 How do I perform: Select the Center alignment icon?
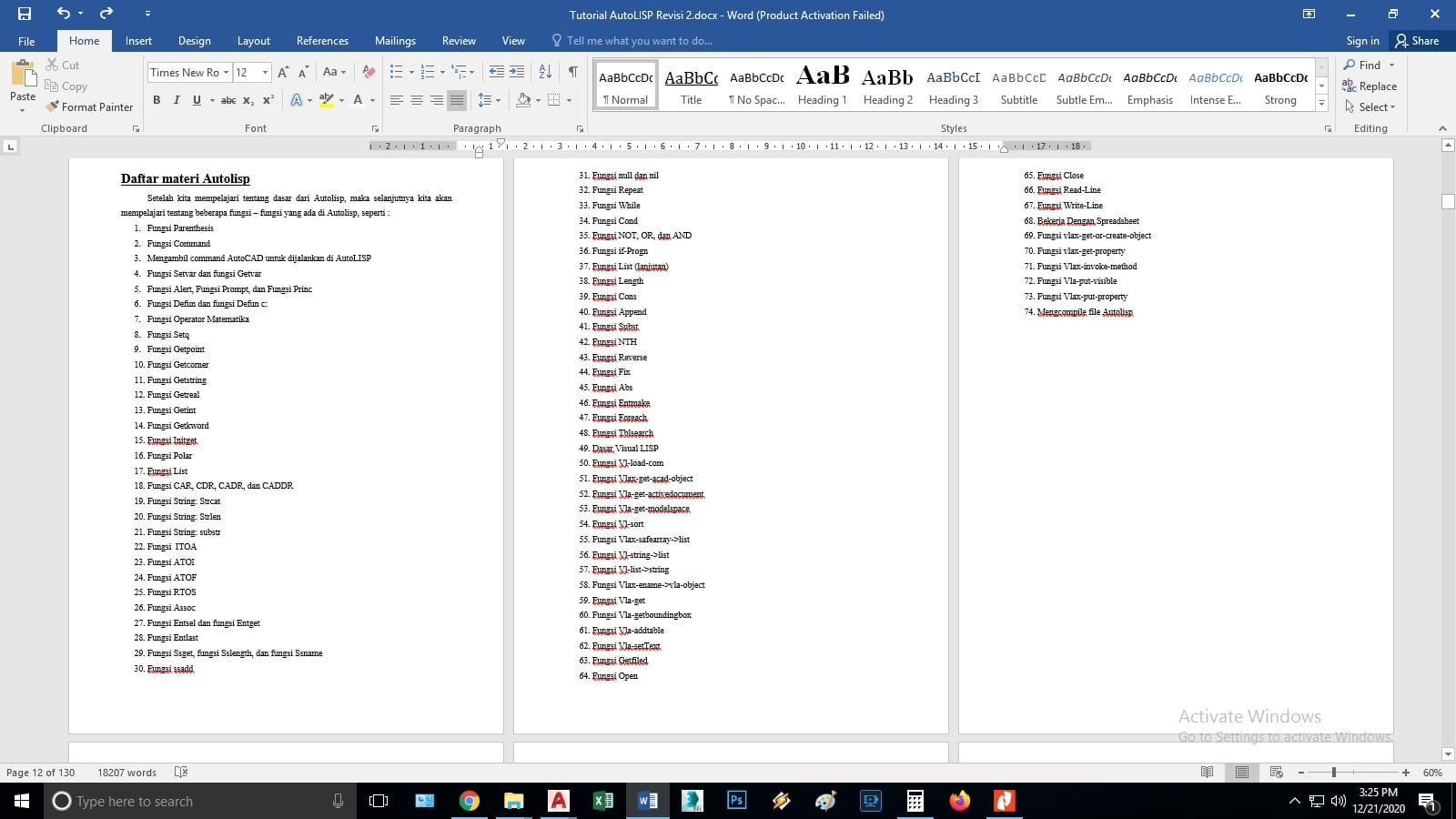[x=417, y=100]
